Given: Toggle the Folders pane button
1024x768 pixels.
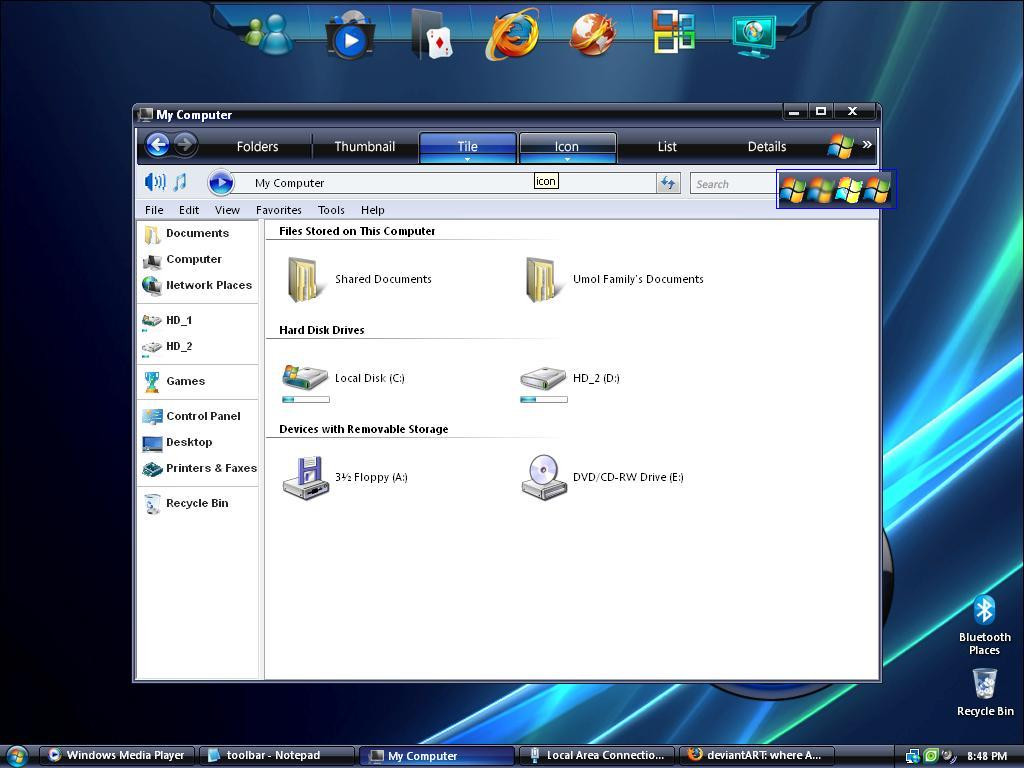Looking at the screenshot, I should 257,146.
